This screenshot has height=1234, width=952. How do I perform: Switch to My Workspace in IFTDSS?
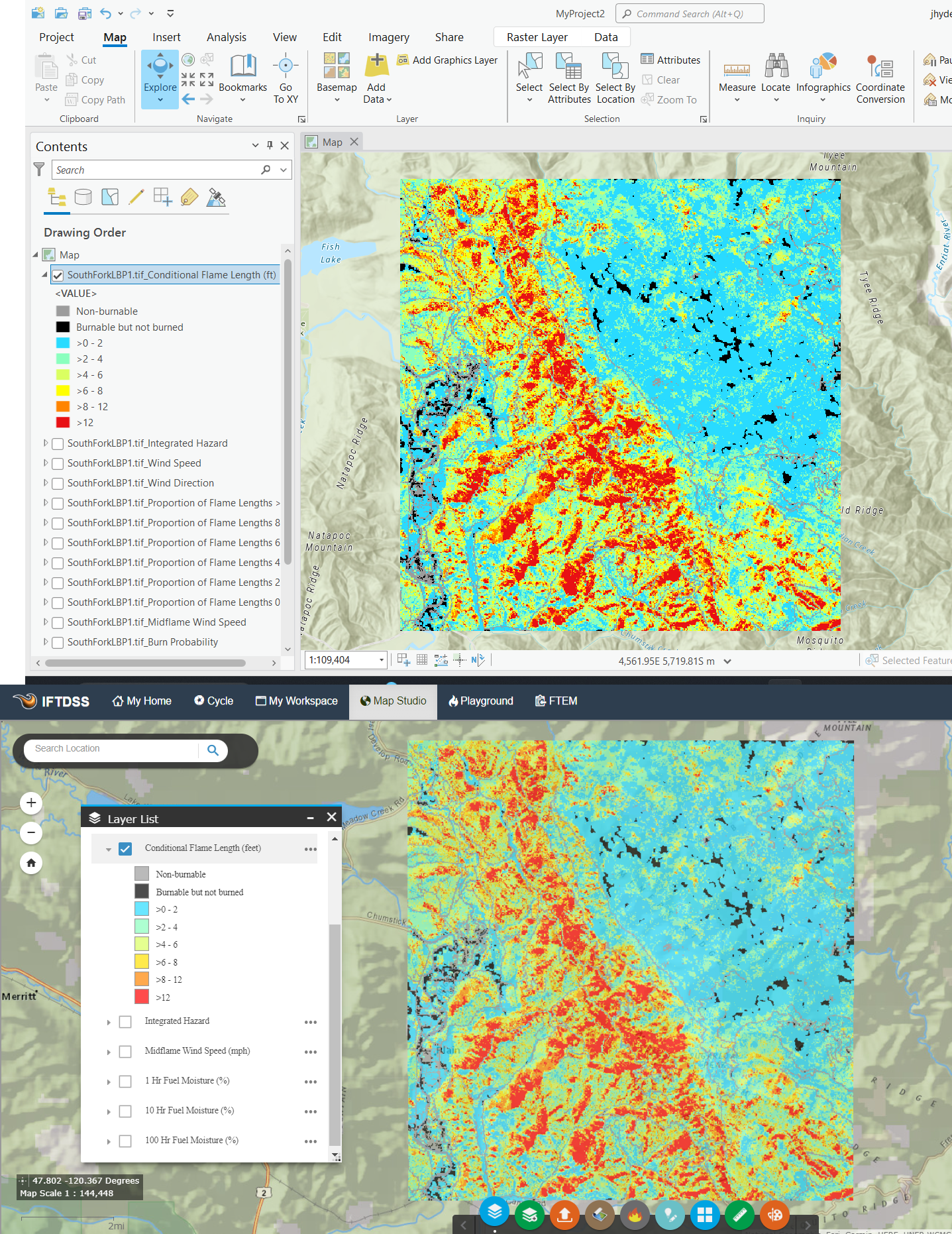click(x=297, y=701)
